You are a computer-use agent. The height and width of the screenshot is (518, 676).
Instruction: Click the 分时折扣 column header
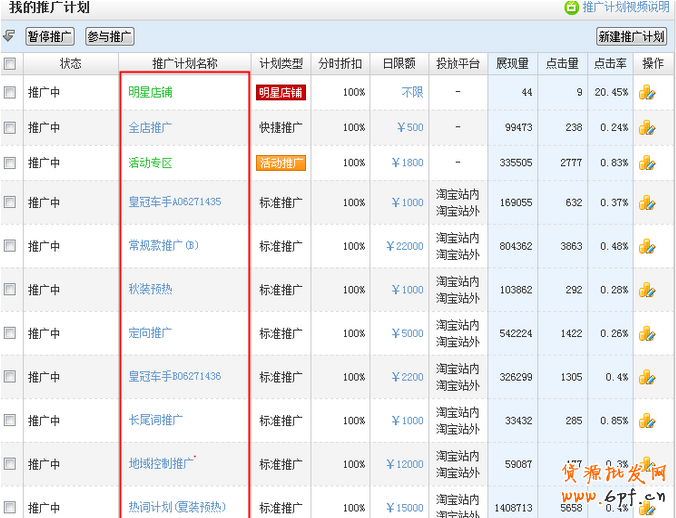click(340, 64)
